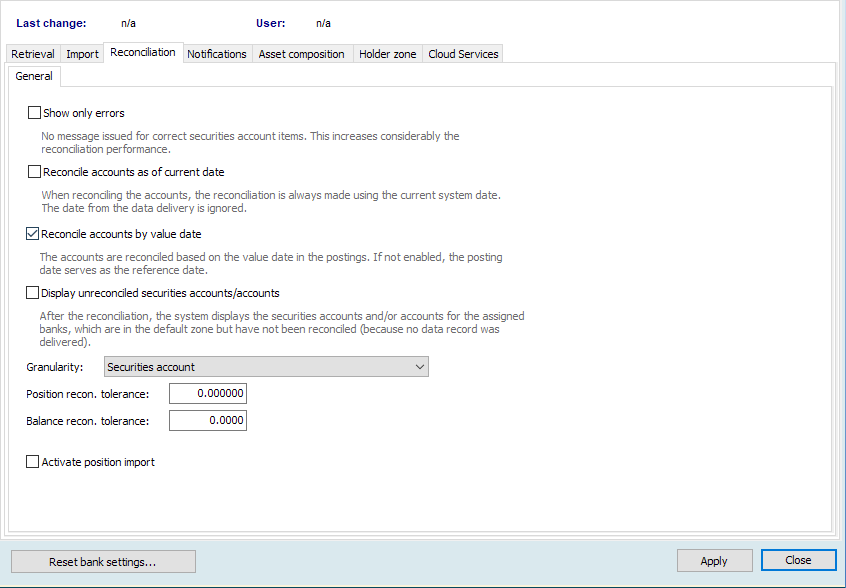Enable Display unreconciled securities accounts/accounts
Image resolution: width=846 pixels, height=588 pixels.
(x=33, y=293)
